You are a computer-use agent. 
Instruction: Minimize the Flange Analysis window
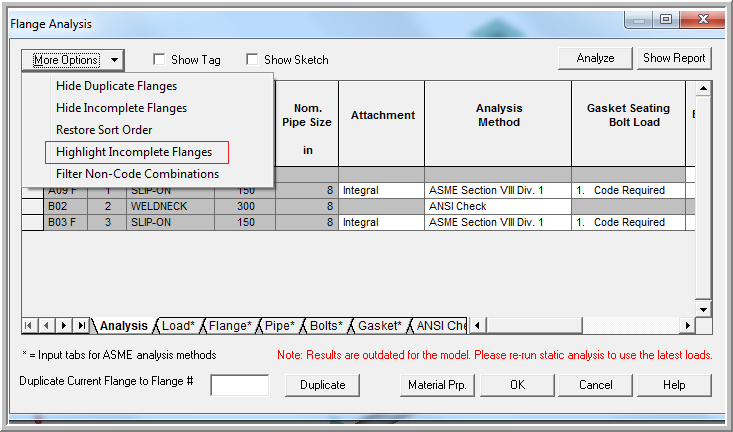(x=639, y=20)
